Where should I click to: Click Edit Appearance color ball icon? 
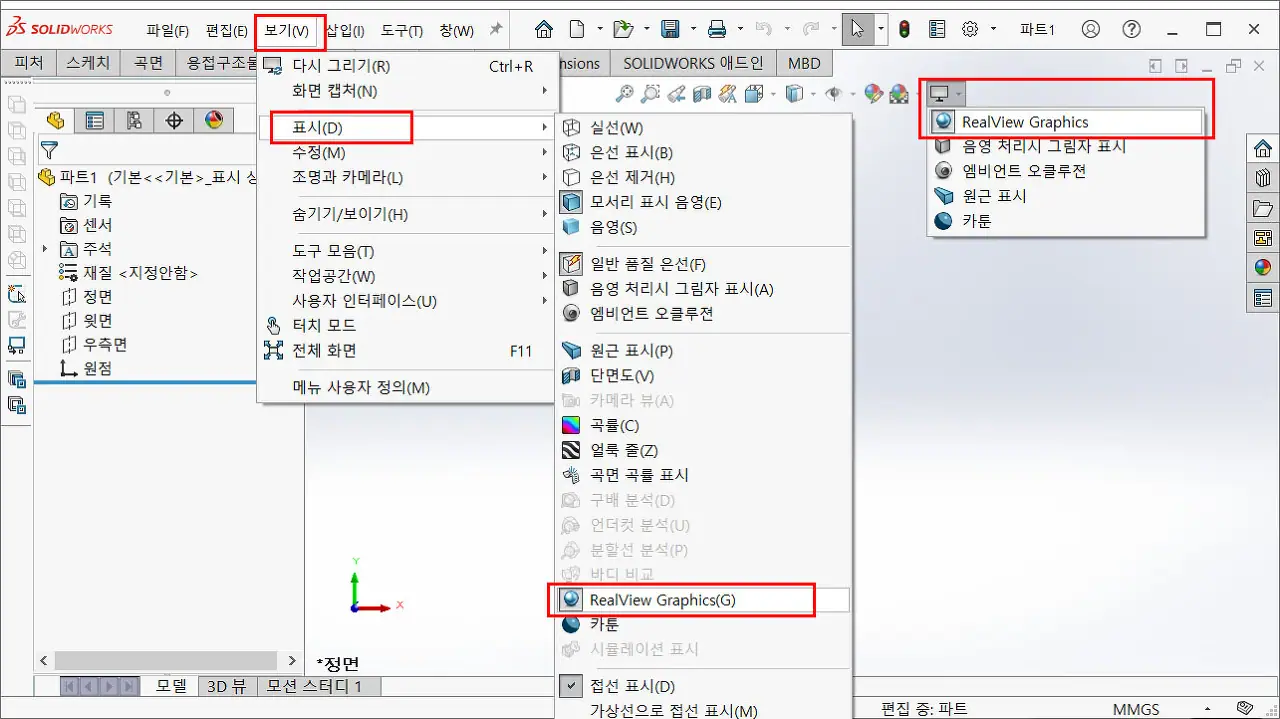[x=874, y=94]
